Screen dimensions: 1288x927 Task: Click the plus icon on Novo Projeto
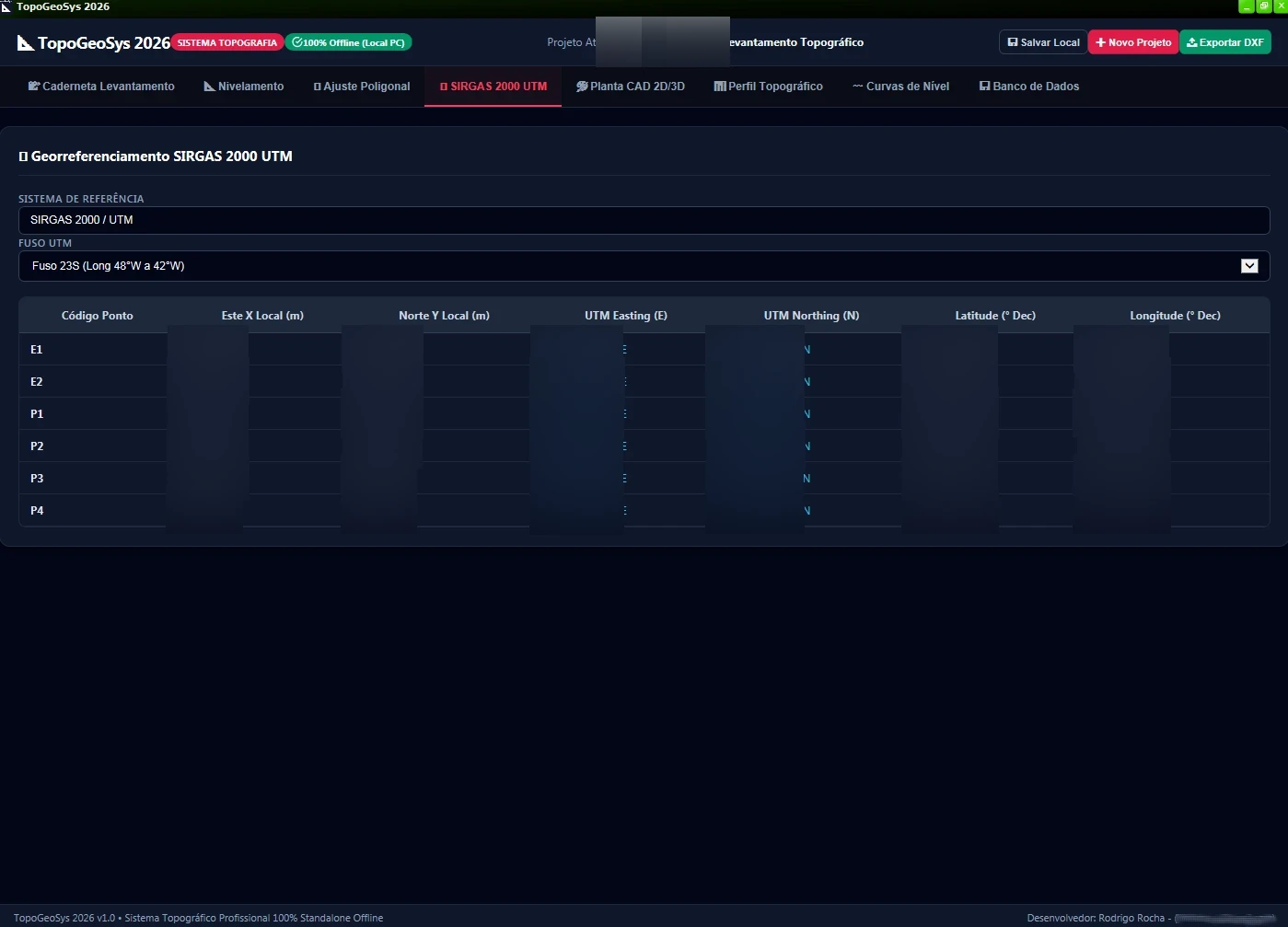coord(1100,42)
